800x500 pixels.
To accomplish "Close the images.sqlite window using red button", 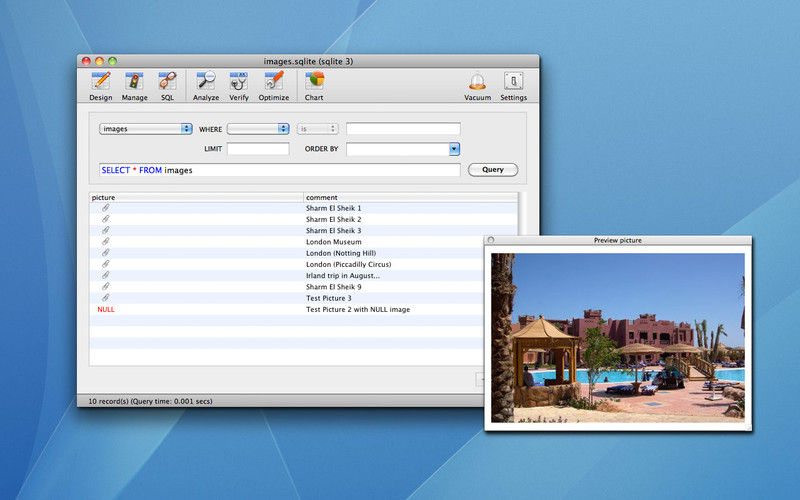I will 86,61.
